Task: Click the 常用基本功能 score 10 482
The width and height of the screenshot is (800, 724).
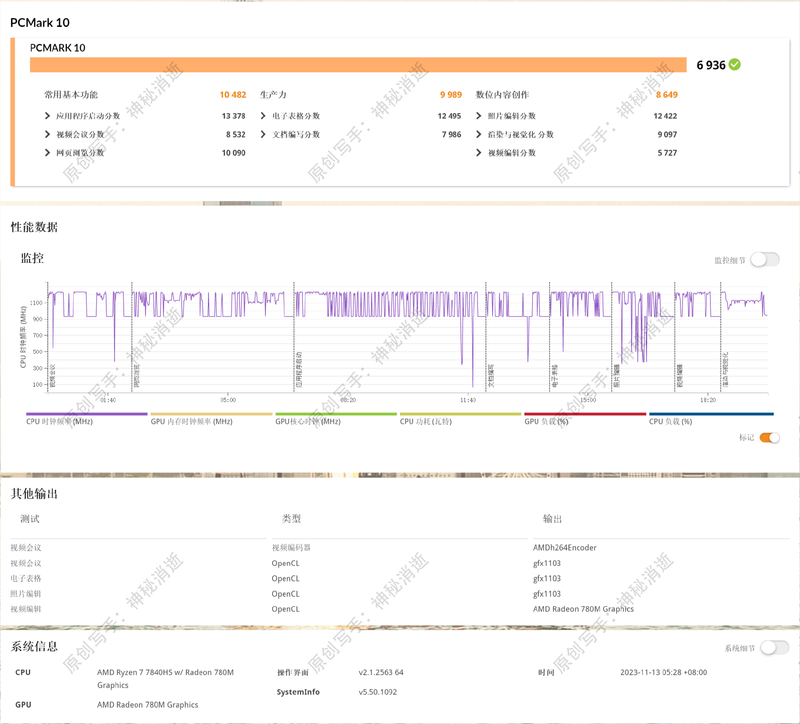Action: pyautogui.click(x=233, y=94)
